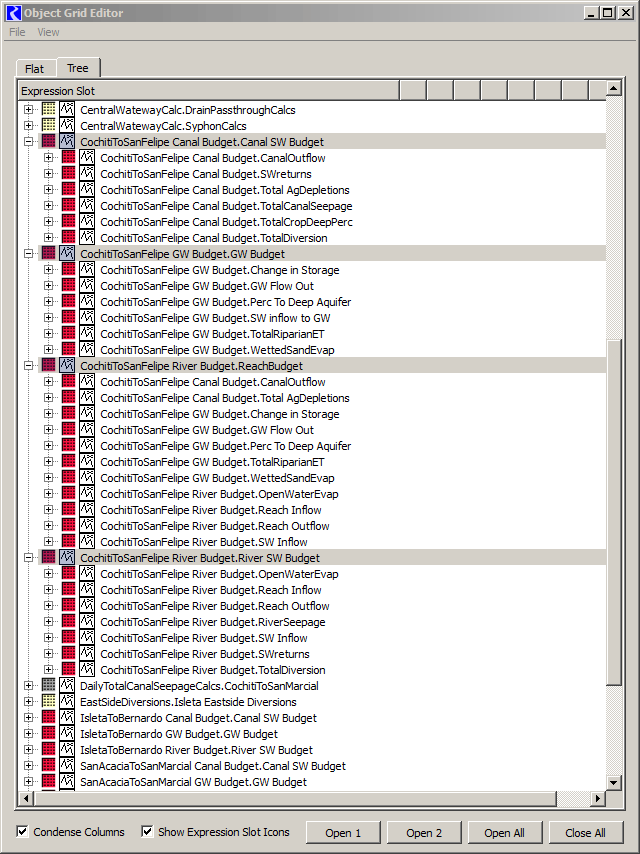Expand Canal Budget.TotalCropDeepPerc child node

tap(48, 222)
